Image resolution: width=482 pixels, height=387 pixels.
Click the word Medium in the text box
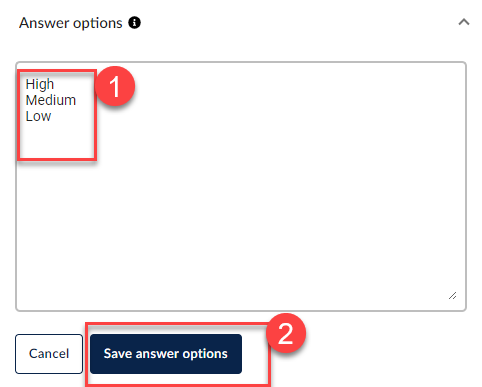click(51, 100)
